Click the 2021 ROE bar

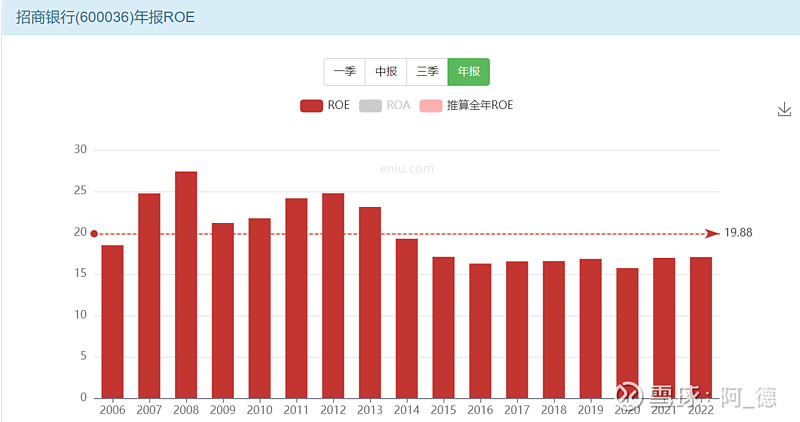(664, 328)
